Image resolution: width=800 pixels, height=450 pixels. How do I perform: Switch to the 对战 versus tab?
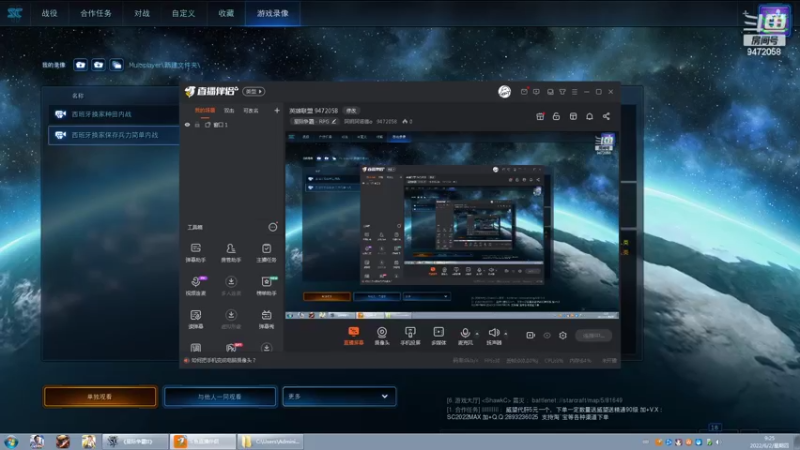[x=142, y=13]
